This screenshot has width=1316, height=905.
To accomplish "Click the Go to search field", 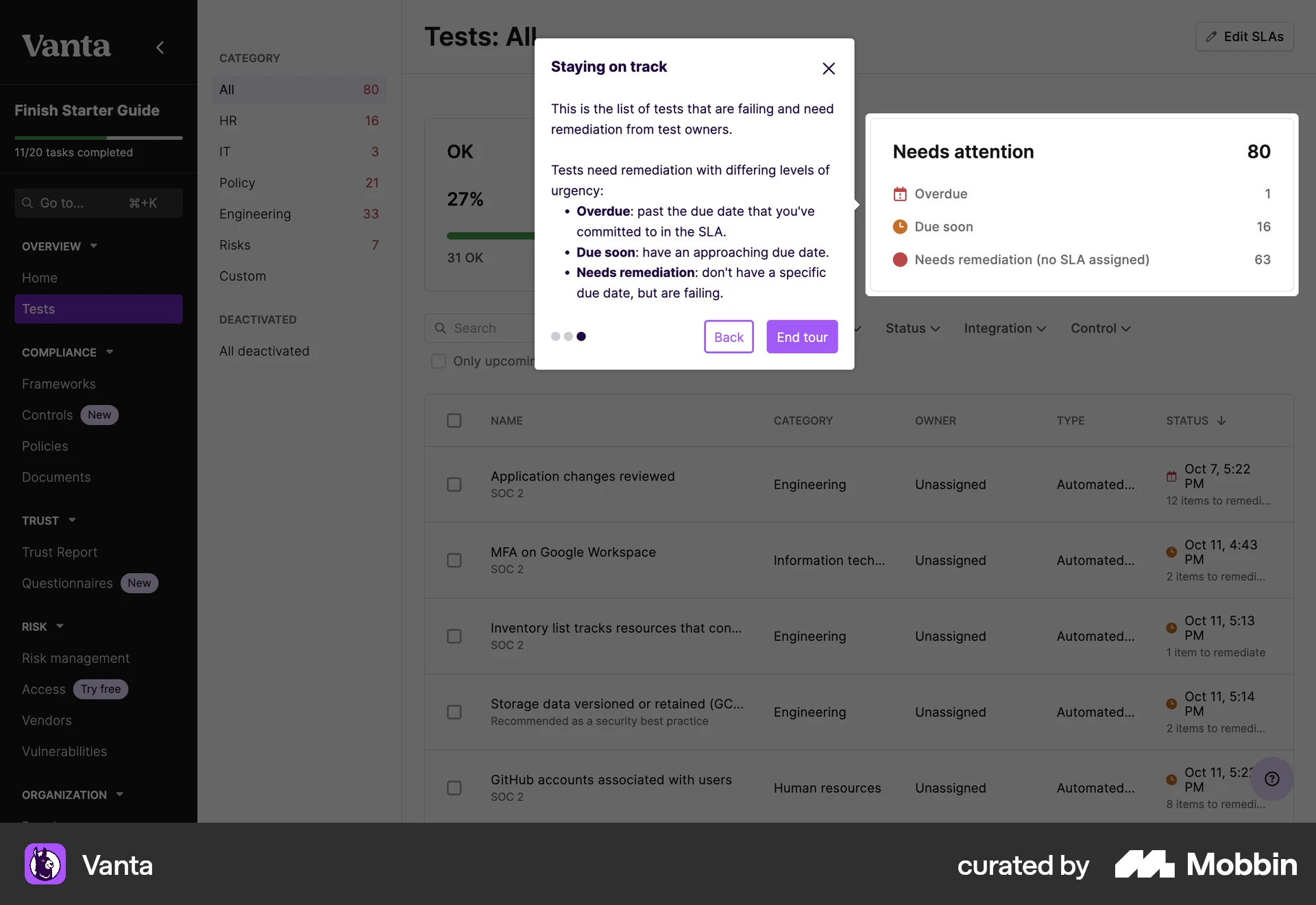I will [x=98, y=203].
